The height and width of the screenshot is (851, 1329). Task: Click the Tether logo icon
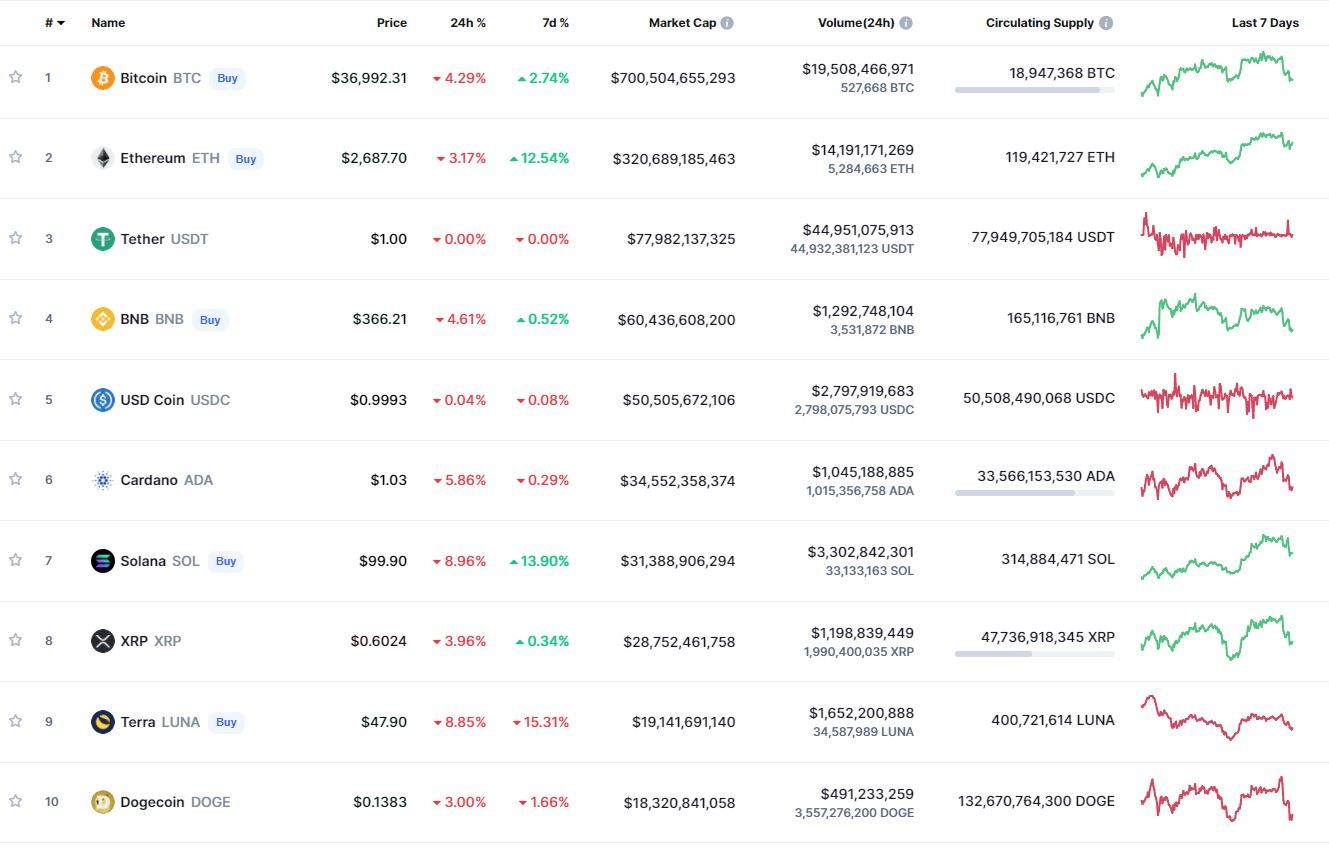(x=103, y=239)
